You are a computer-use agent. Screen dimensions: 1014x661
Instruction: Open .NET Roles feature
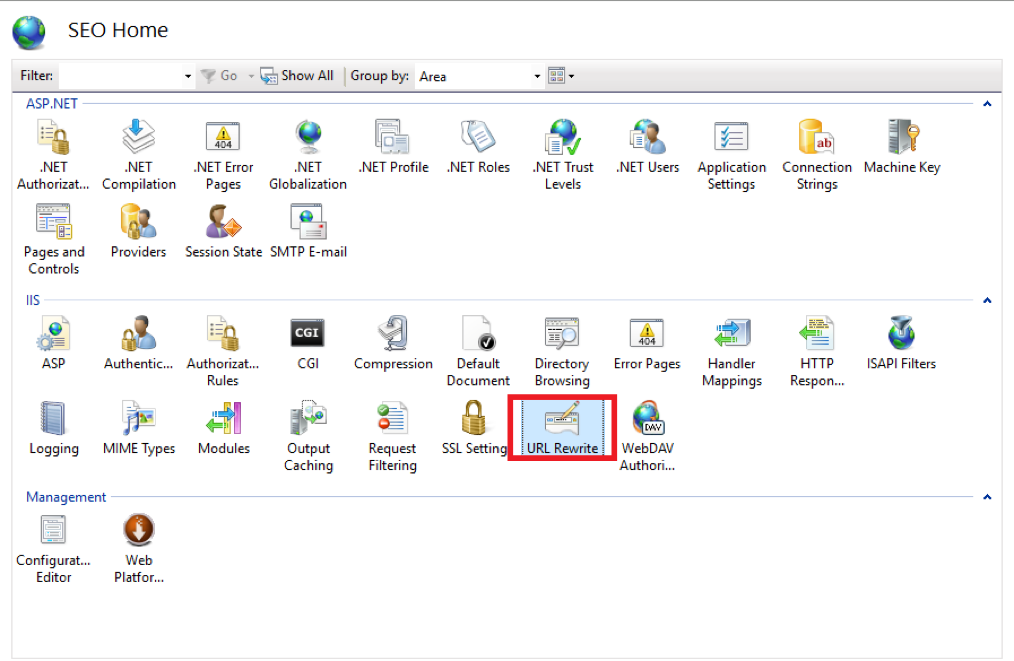478,147
